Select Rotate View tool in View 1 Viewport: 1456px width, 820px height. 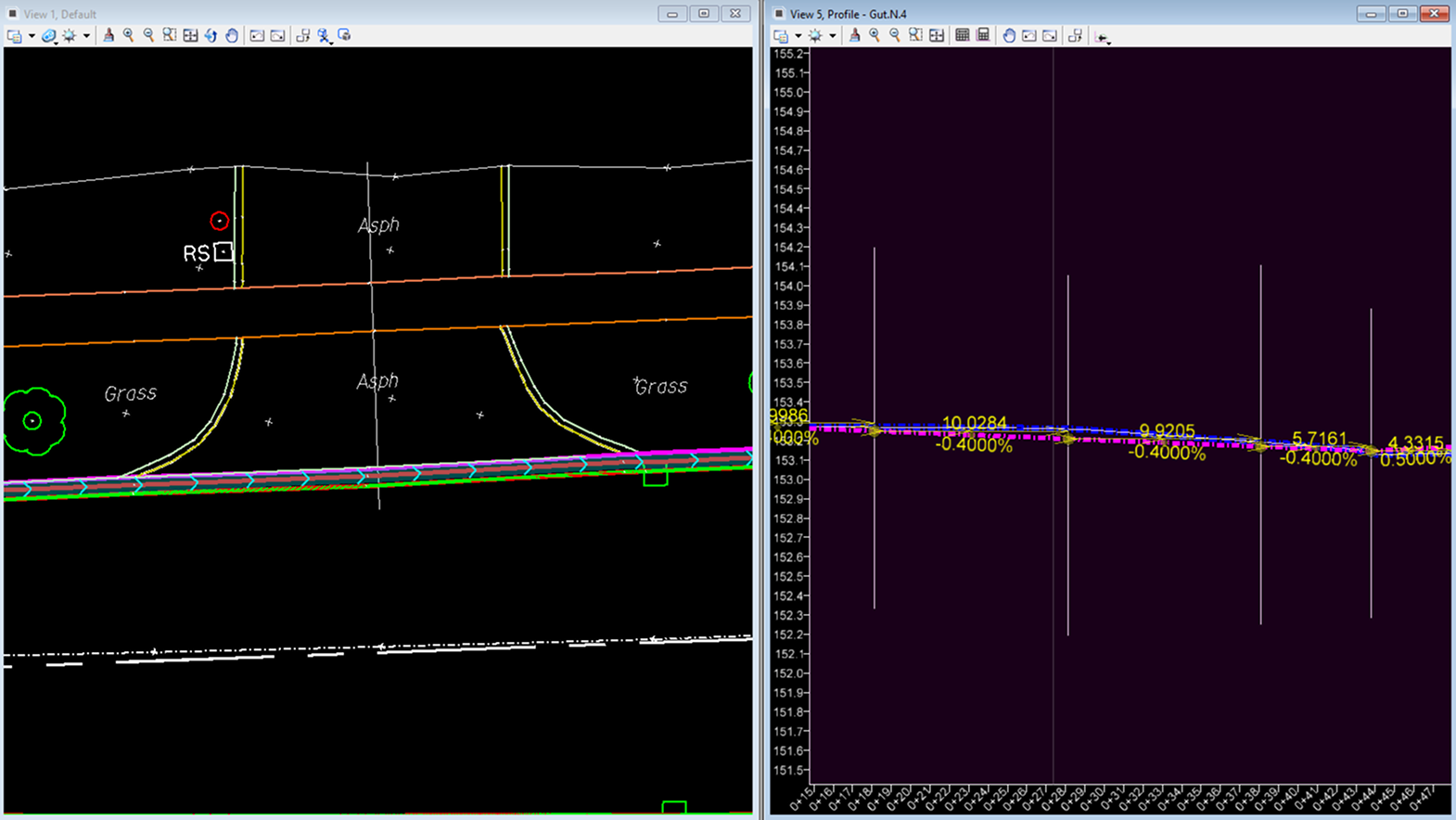point(211,35)
